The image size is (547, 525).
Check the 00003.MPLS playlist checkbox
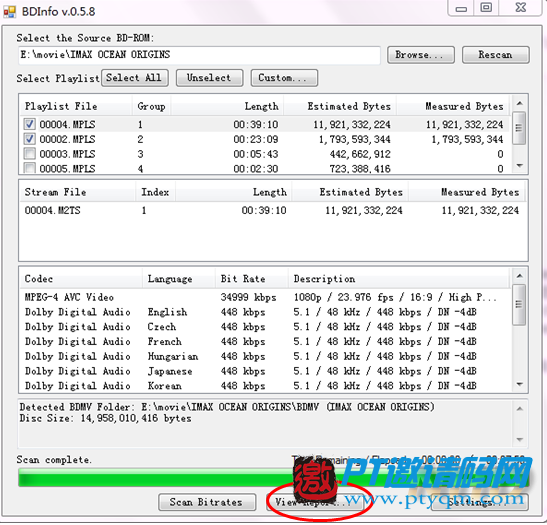30,154
